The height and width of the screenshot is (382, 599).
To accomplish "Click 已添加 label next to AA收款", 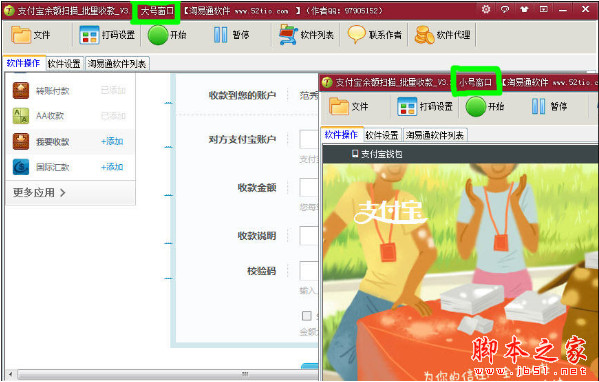I will coord(113,116).
